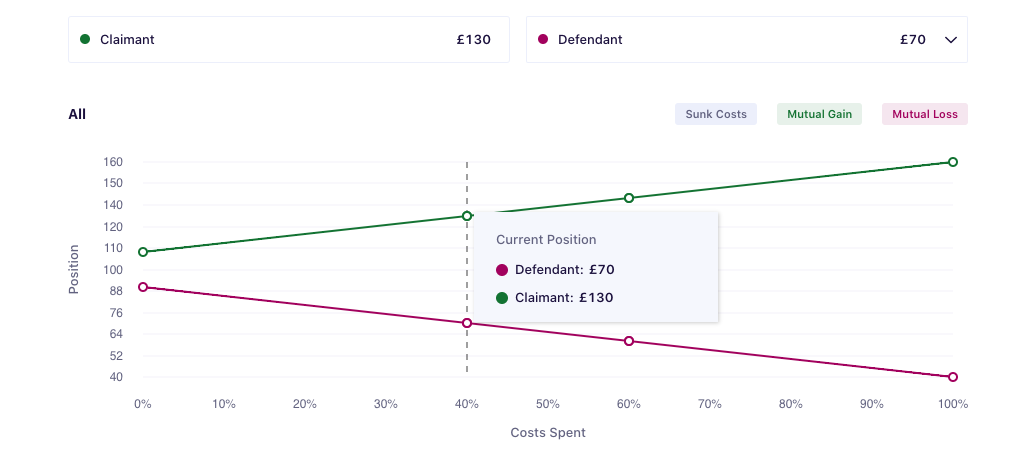Viewport: 1014px width, 461px height.
Task: Click Defendant data point at 100%
Action: 953,377
